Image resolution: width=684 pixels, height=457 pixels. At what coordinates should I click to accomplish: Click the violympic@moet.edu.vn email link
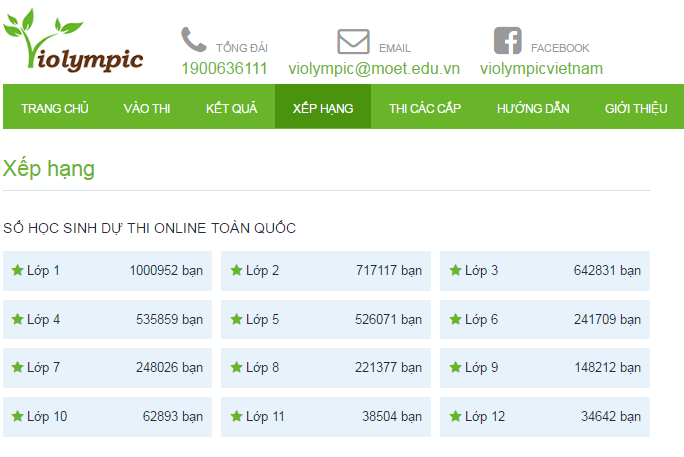[x=374, y=69]
